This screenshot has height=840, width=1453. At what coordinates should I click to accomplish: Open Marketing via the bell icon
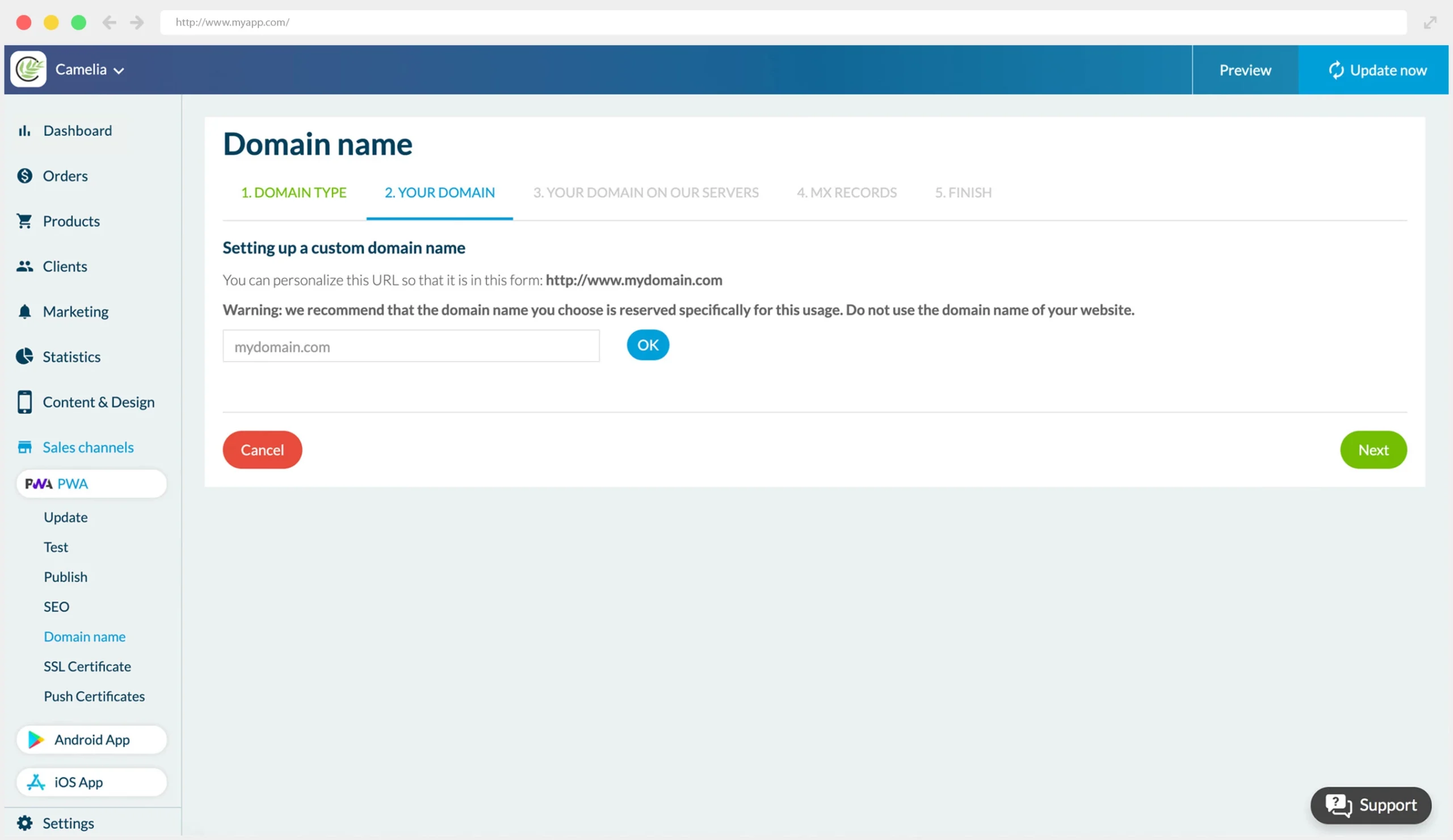pyautogui.click(x=24, y=312)
